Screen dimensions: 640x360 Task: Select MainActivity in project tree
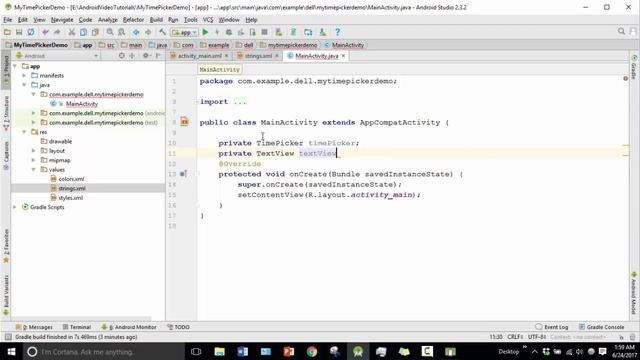click(x=82, y=104)
